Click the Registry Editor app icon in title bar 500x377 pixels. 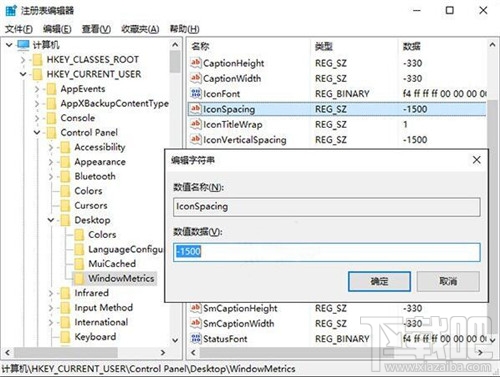(11, 10)
